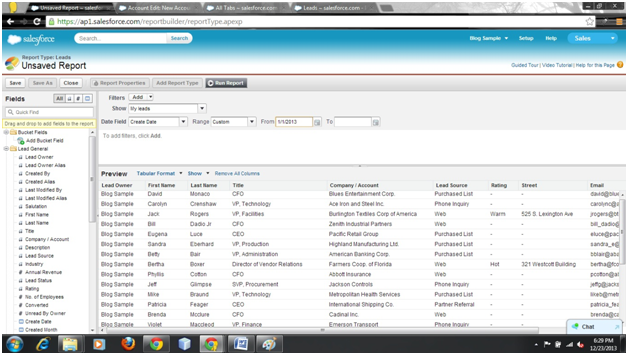
Task: Open Paint from the taskbar
Action: 269,344
